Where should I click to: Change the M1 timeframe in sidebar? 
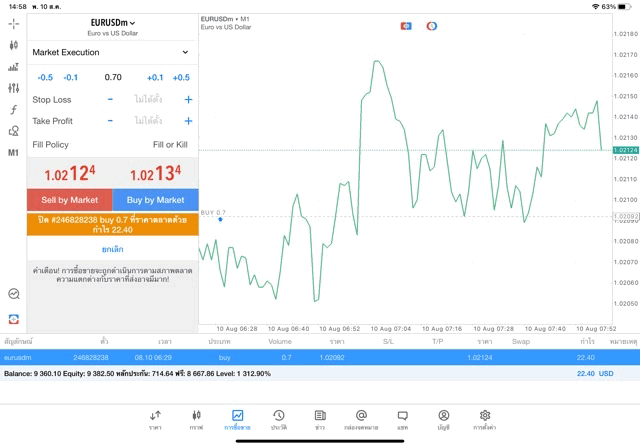tap(13, 153)
